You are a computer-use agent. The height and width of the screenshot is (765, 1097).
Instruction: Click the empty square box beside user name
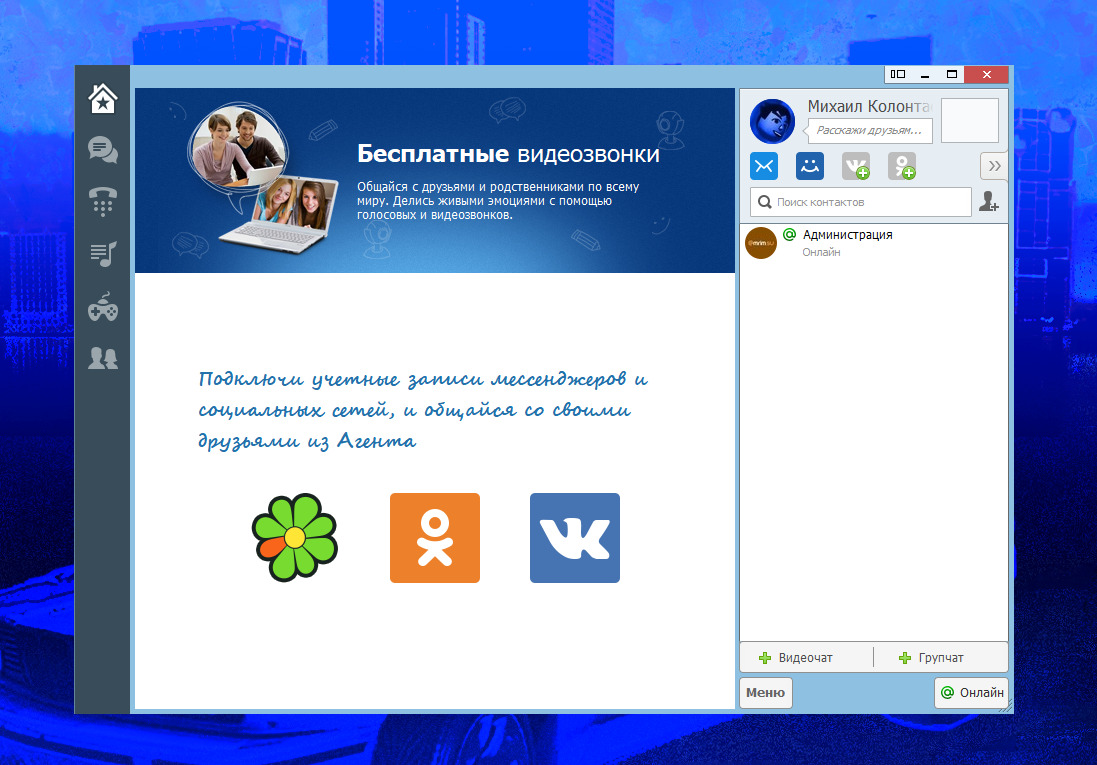(970, 120)
